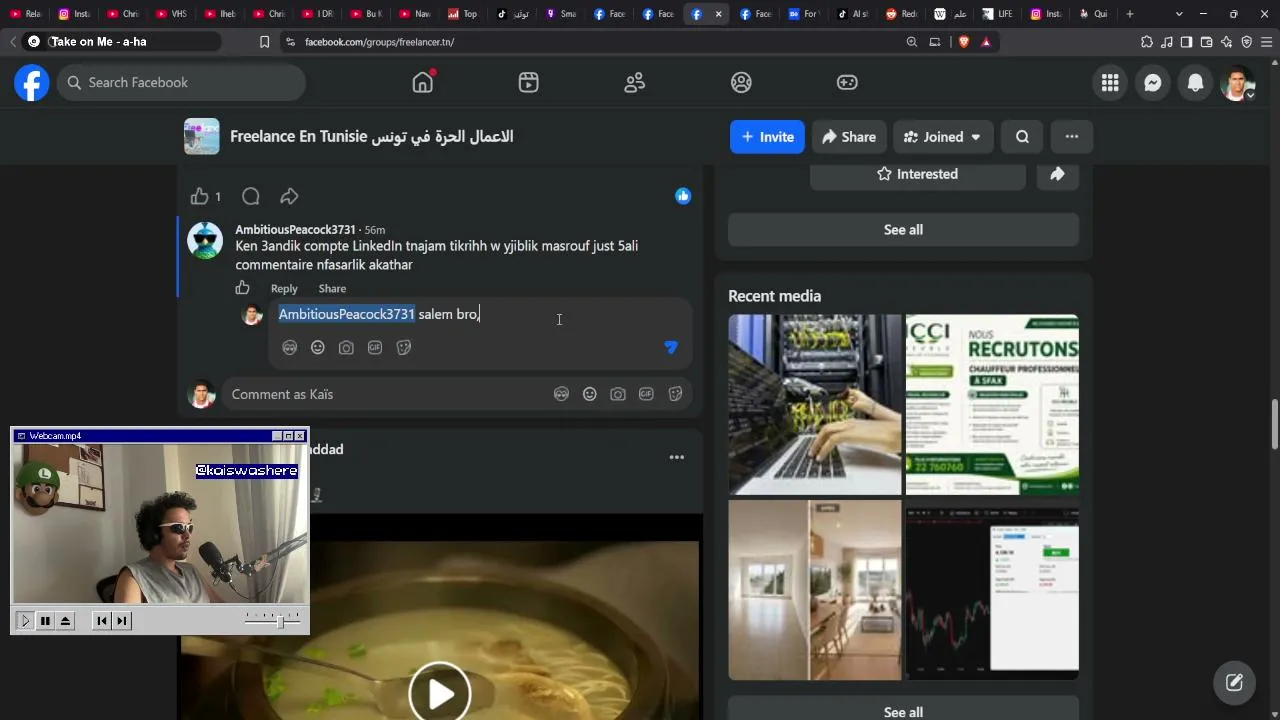Send the reply with the blue arrow icon
Image resolution: width=1280 pixels, height=720 pixels.
671,347
